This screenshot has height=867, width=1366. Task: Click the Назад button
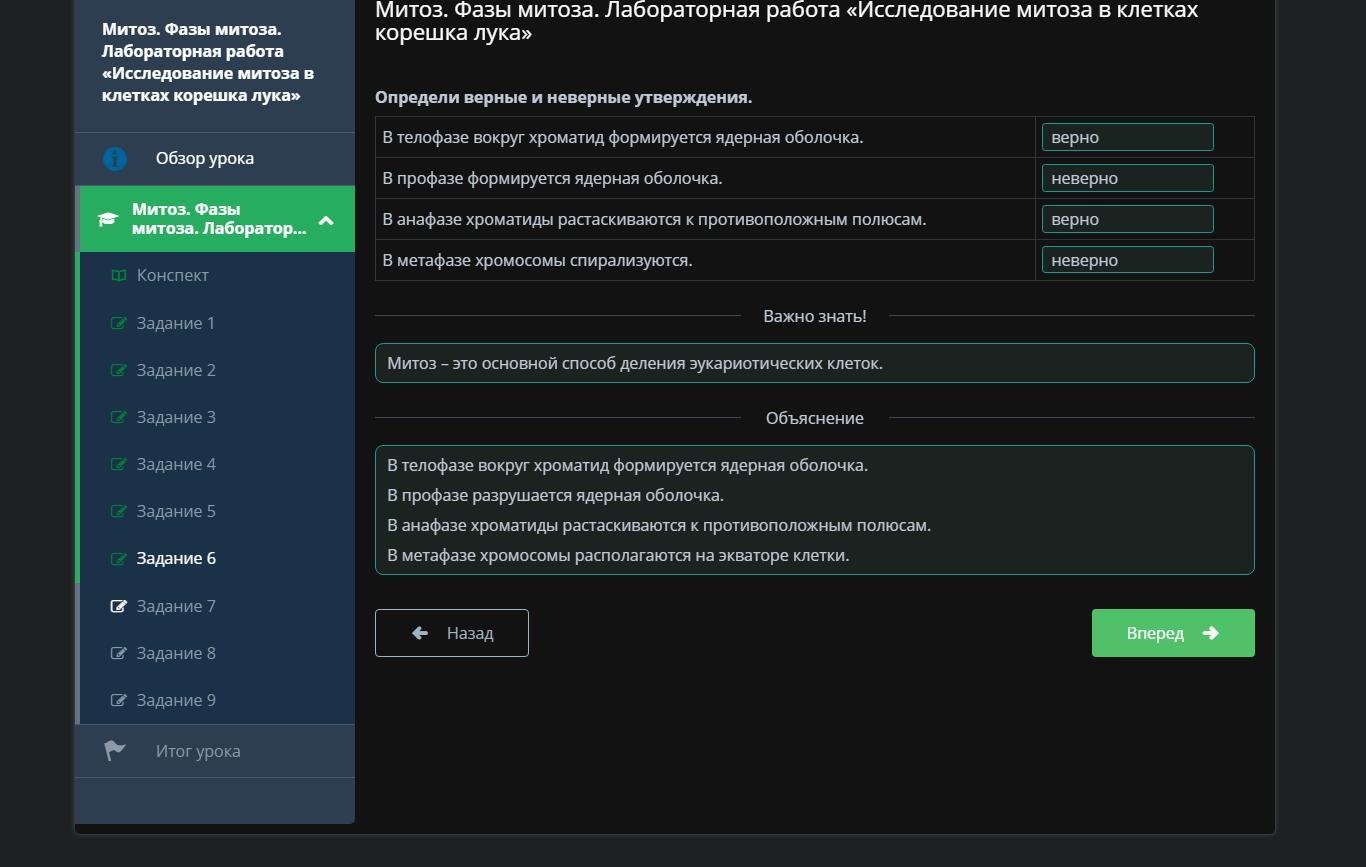[452, 633]
